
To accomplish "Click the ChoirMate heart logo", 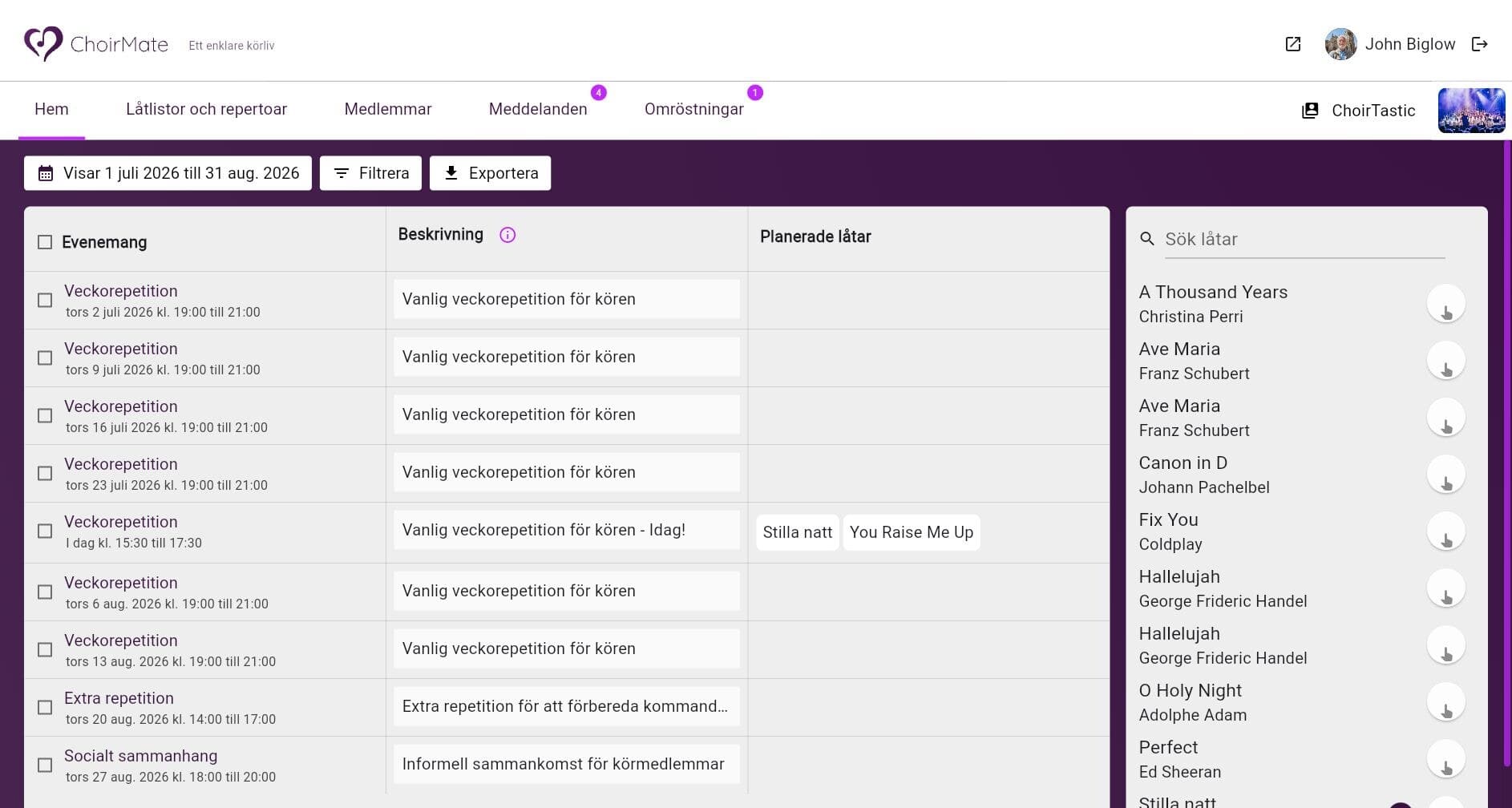I will pos(43,43).
